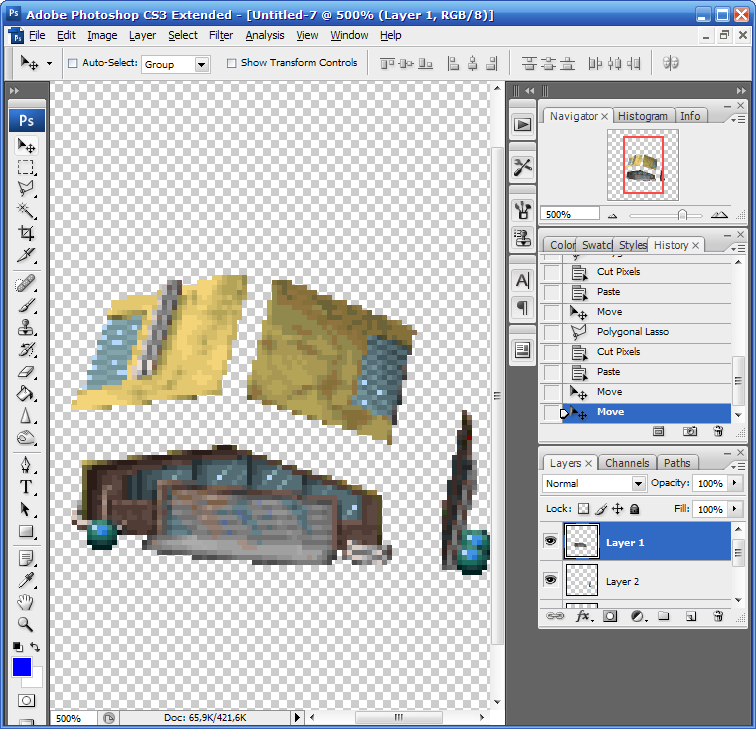Select Layer 2 in Layers panel

click(x=647, y=581)
